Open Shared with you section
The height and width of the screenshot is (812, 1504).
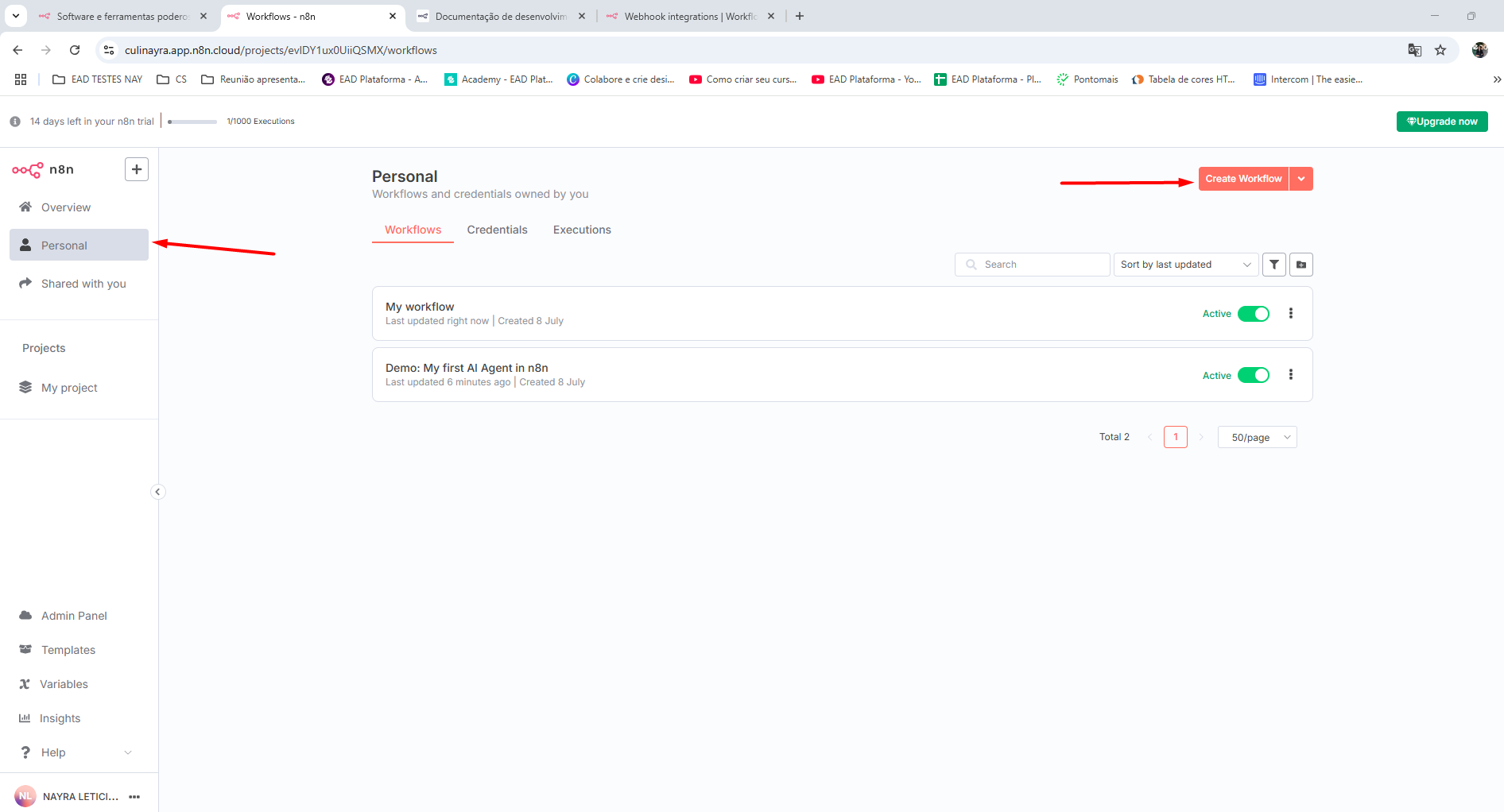tap(79, 284)
